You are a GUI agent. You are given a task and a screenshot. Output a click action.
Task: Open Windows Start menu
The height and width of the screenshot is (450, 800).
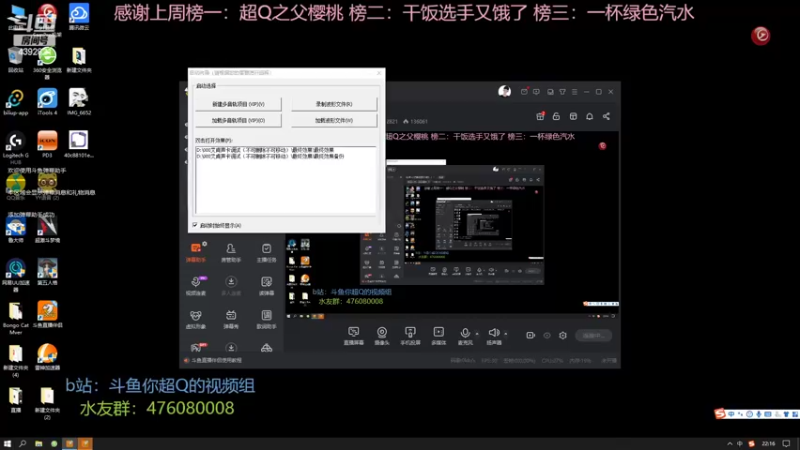click(7, 444)
